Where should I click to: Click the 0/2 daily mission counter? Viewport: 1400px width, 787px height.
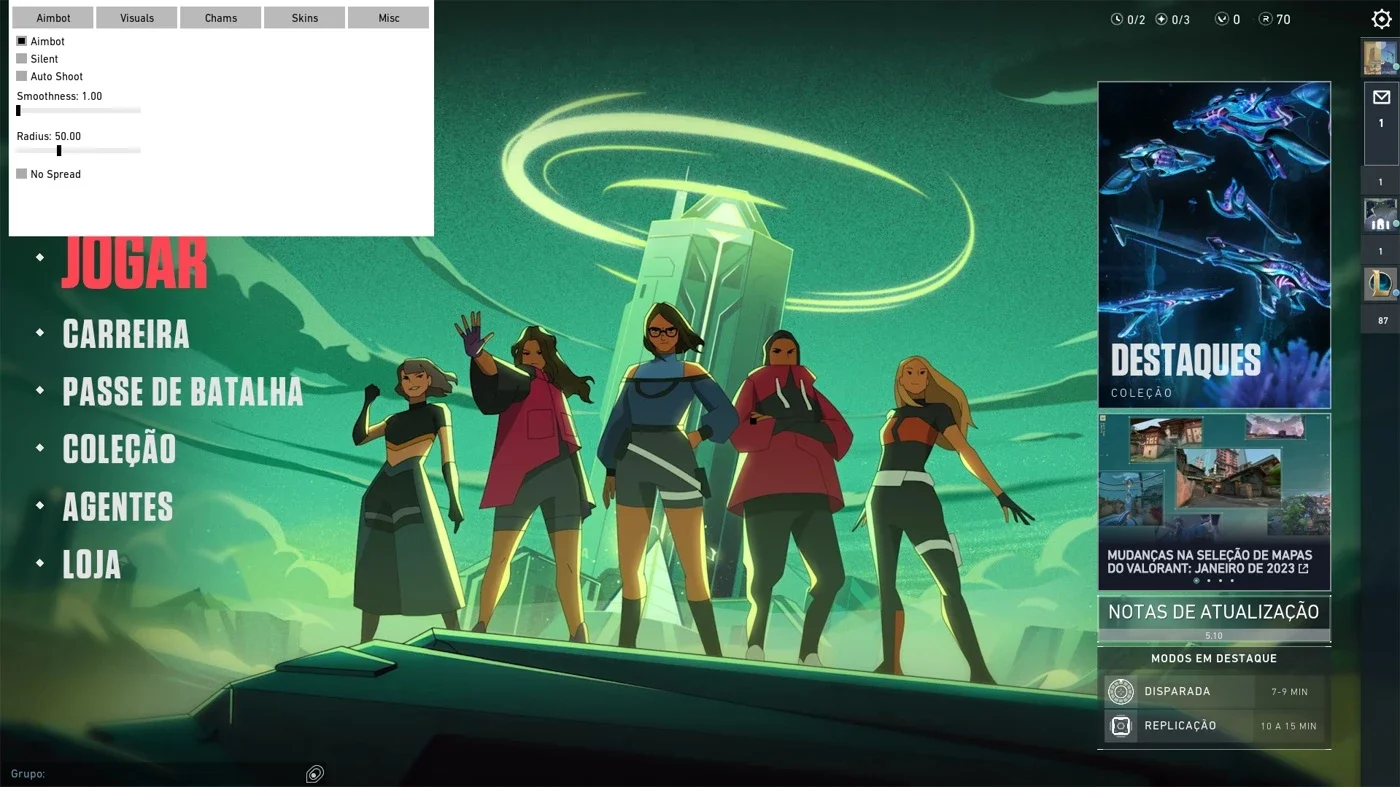tap(1136, 19)
